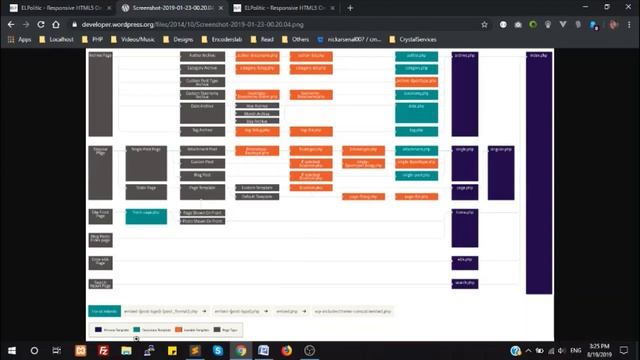The image size is (640, 360).
Task: Open the rickarsenal007 bookmark
Action: coord(349,40)
